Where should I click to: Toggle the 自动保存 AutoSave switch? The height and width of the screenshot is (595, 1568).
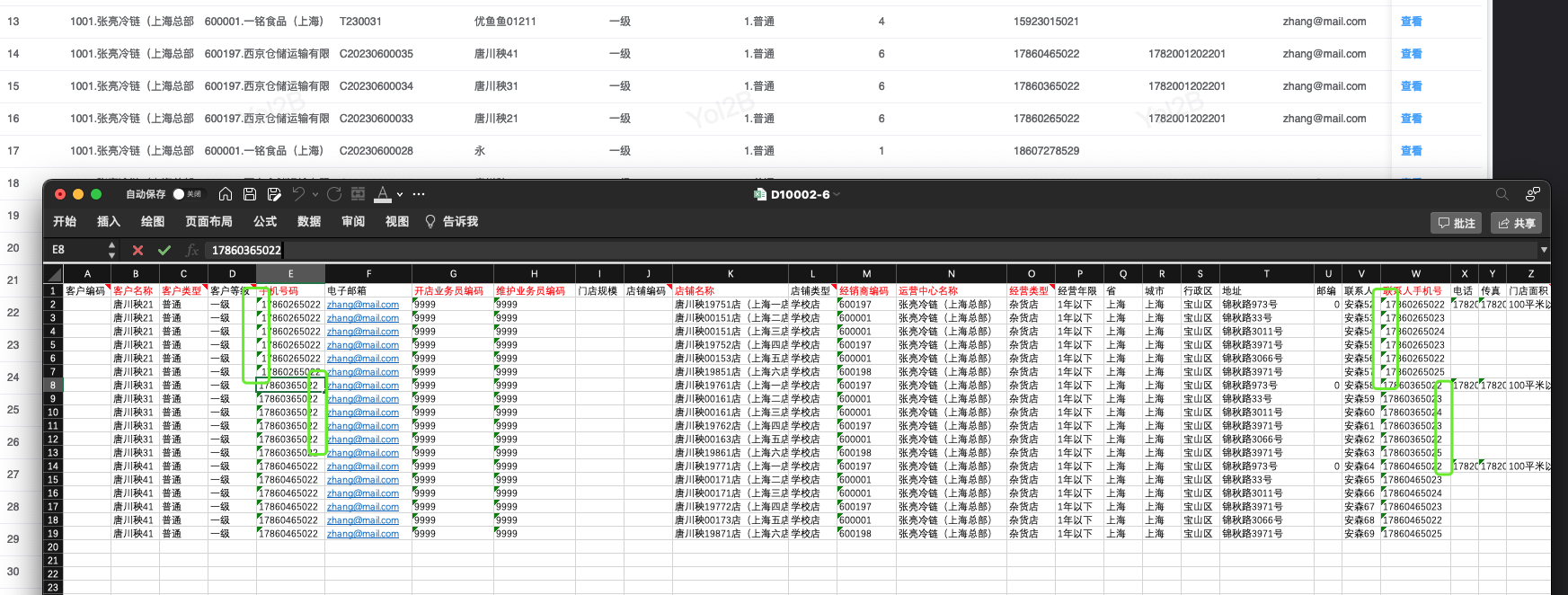(187, 194)
